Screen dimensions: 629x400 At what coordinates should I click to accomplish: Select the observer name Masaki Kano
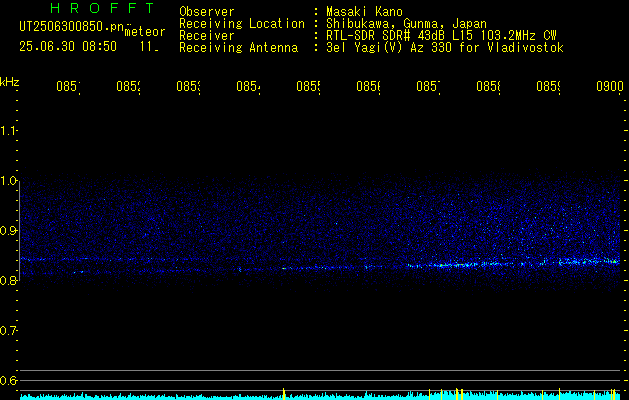[x=364, y=11]
